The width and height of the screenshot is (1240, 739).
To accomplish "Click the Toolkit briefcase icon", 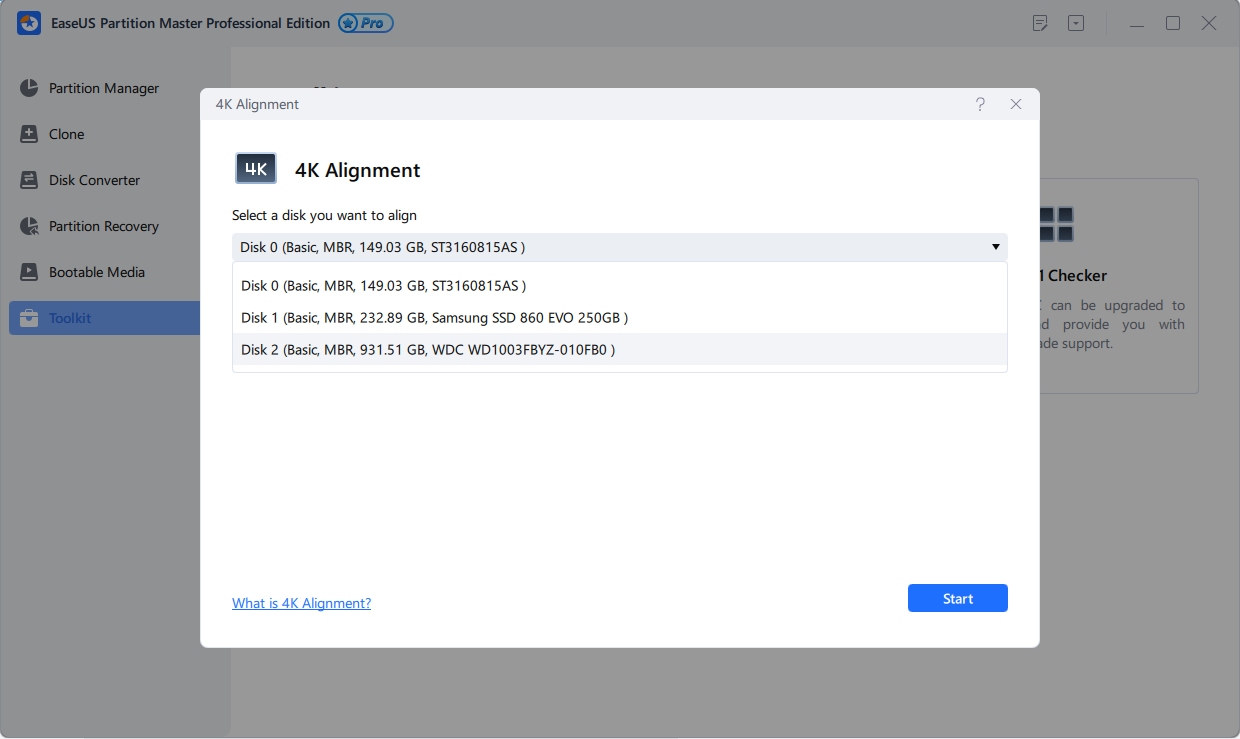I will pos(29,318).
